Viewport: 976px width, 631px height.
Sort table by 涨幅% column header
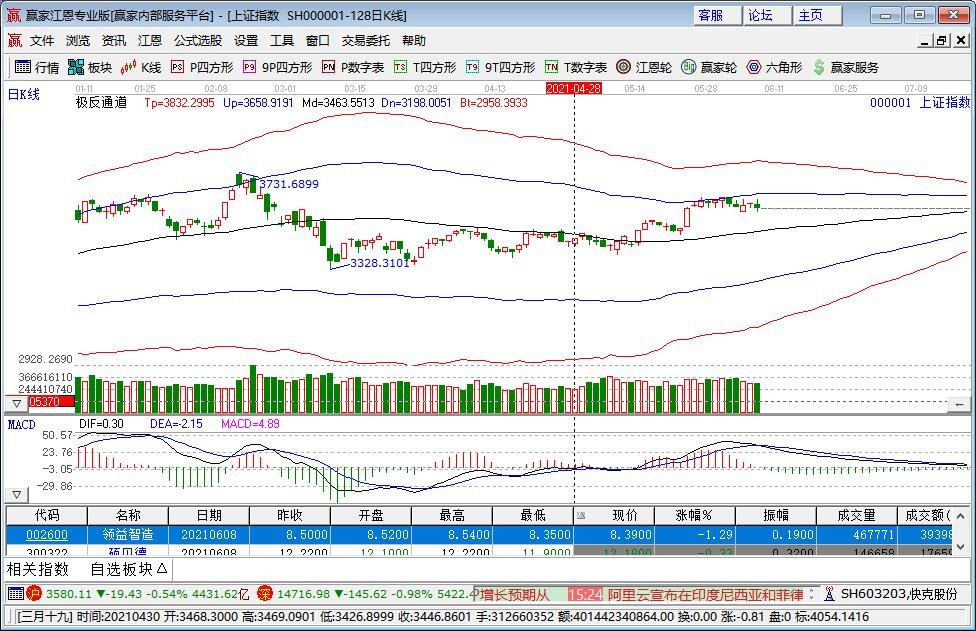coord(695,515)
